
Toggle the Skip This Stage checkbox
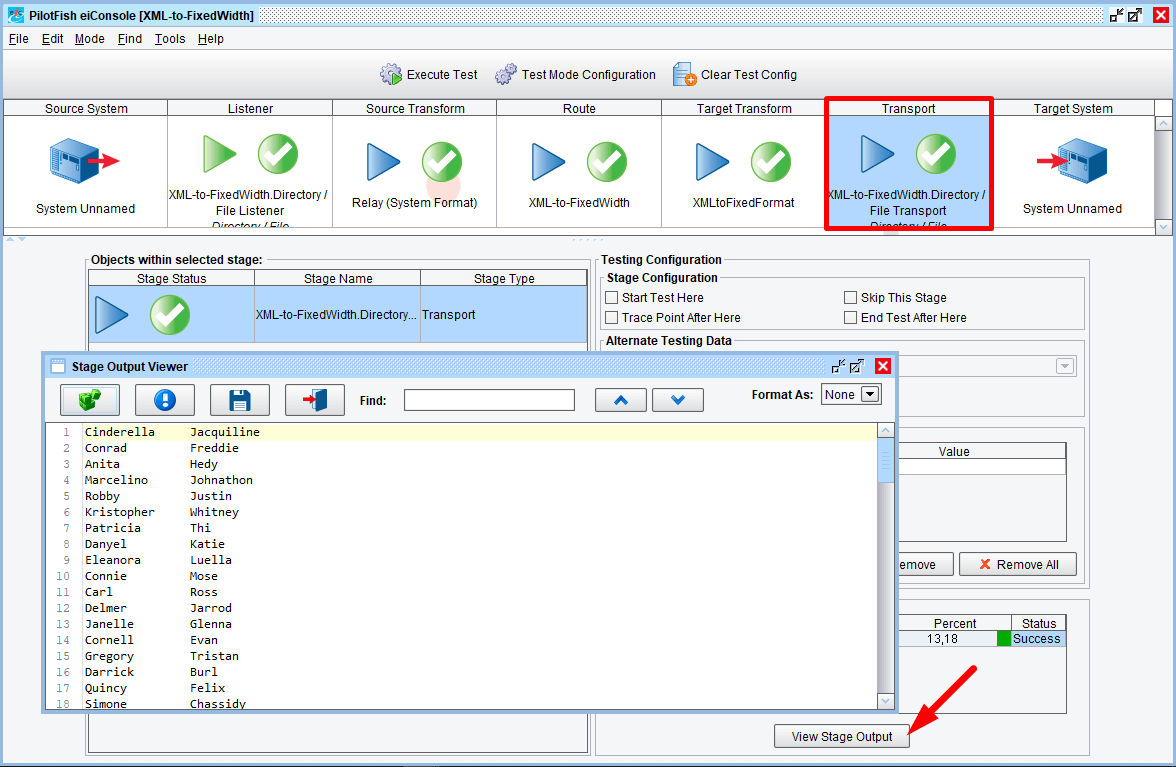click(x=850, y=298)
